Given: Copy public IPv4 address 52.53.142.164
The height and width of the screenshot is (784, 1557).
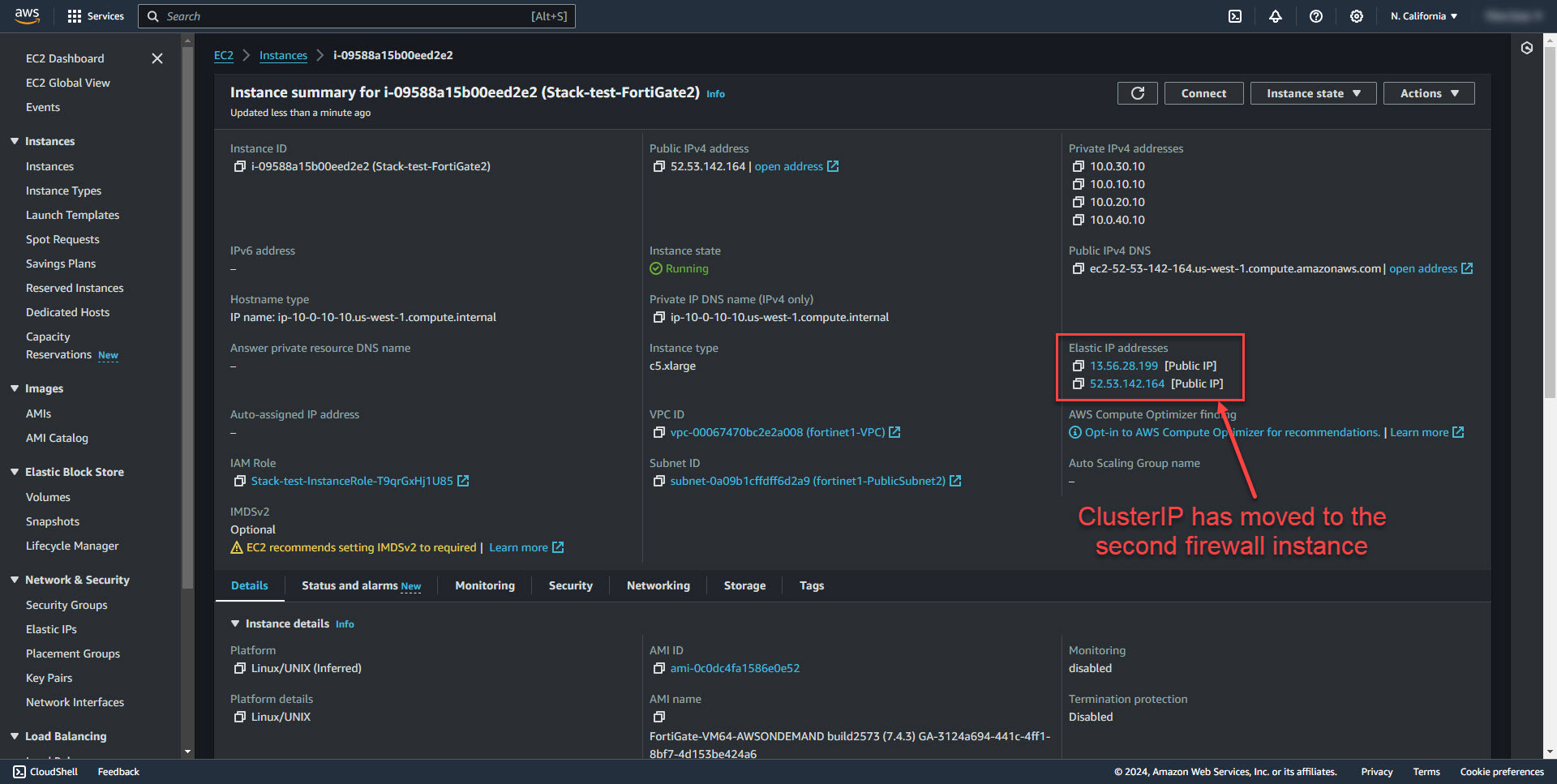Looking at the screenshot, I should [659, 166].
